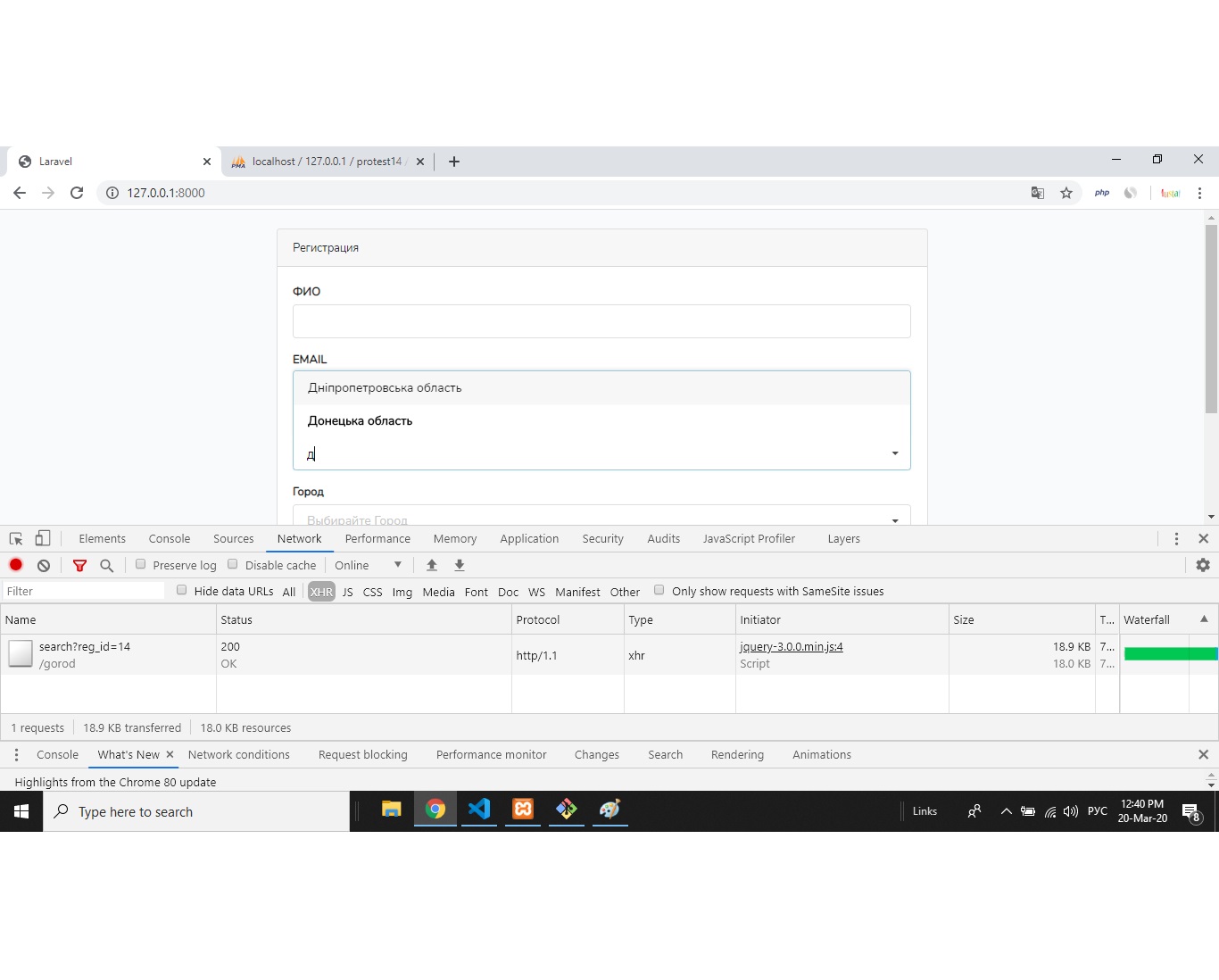Stop recording network log (red circle)

(16, 565)
